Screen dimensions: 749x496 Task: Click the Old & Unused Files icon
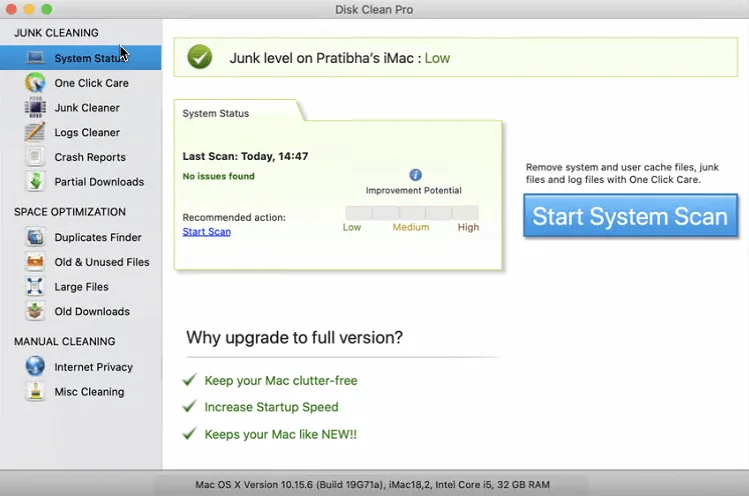[35, 262]
